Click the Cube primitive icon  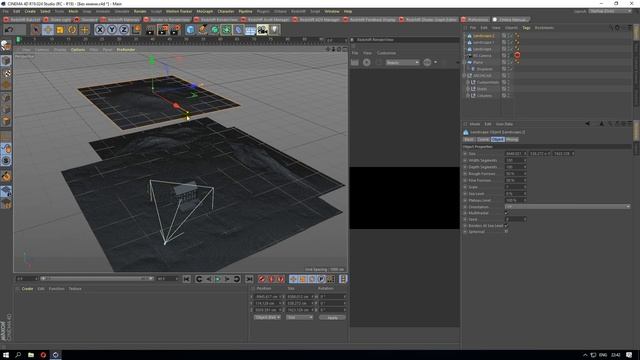[x=190, y=29]
